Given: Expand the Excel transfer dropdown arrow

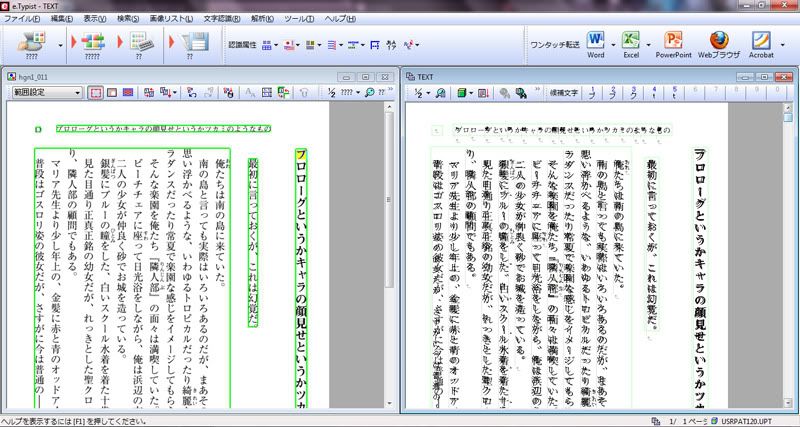Looking at the screenshot, I should coord(648,45).
